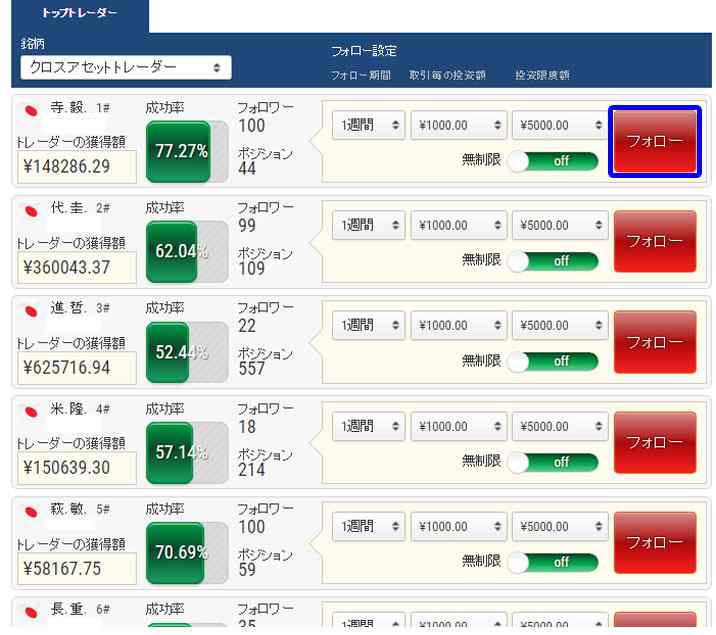Toggle the 無制限 switch for trader 1#

(x=553, y=161)
